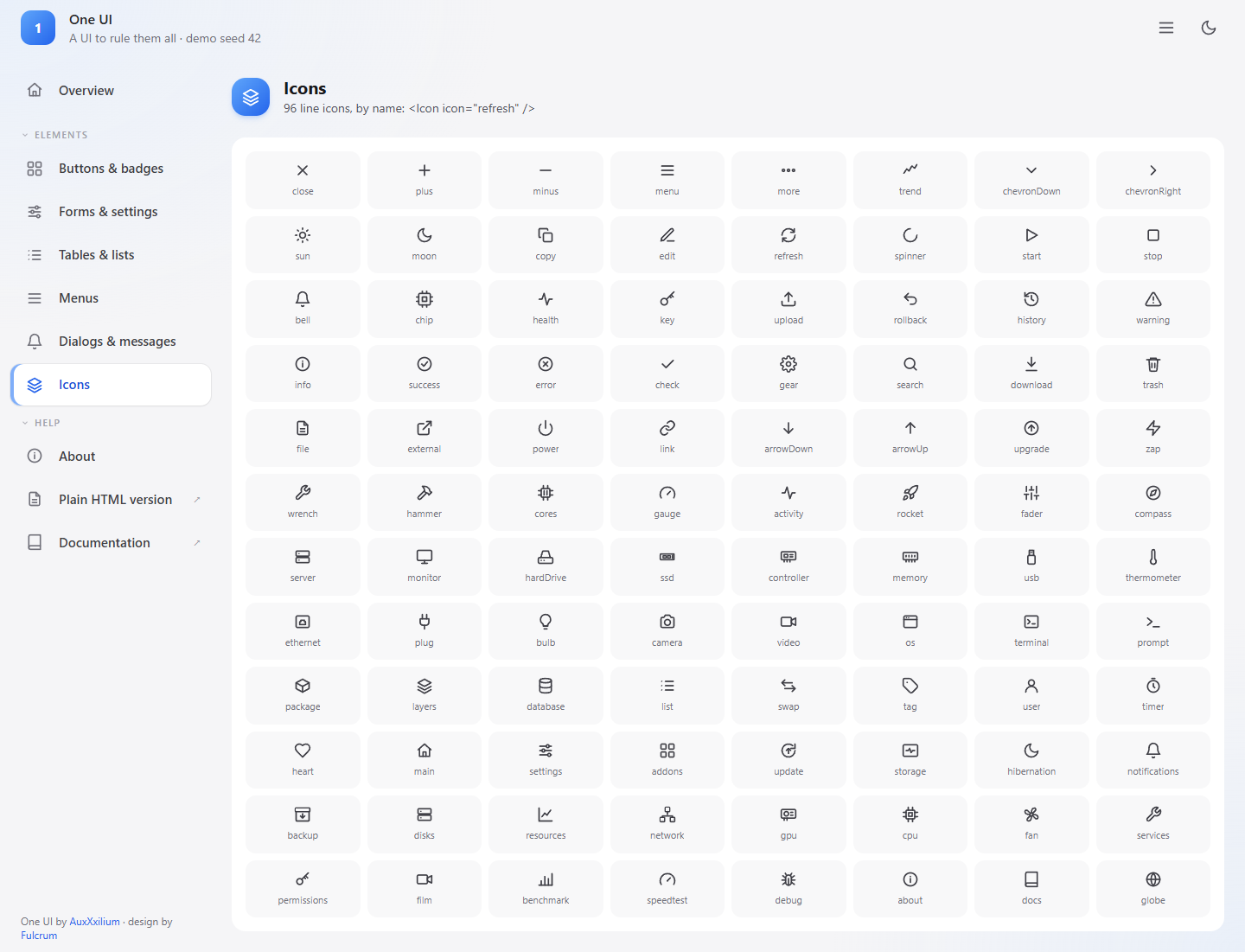Open the Overview page
This screenshot has height=952, width=1245.
tap(111, 91)
